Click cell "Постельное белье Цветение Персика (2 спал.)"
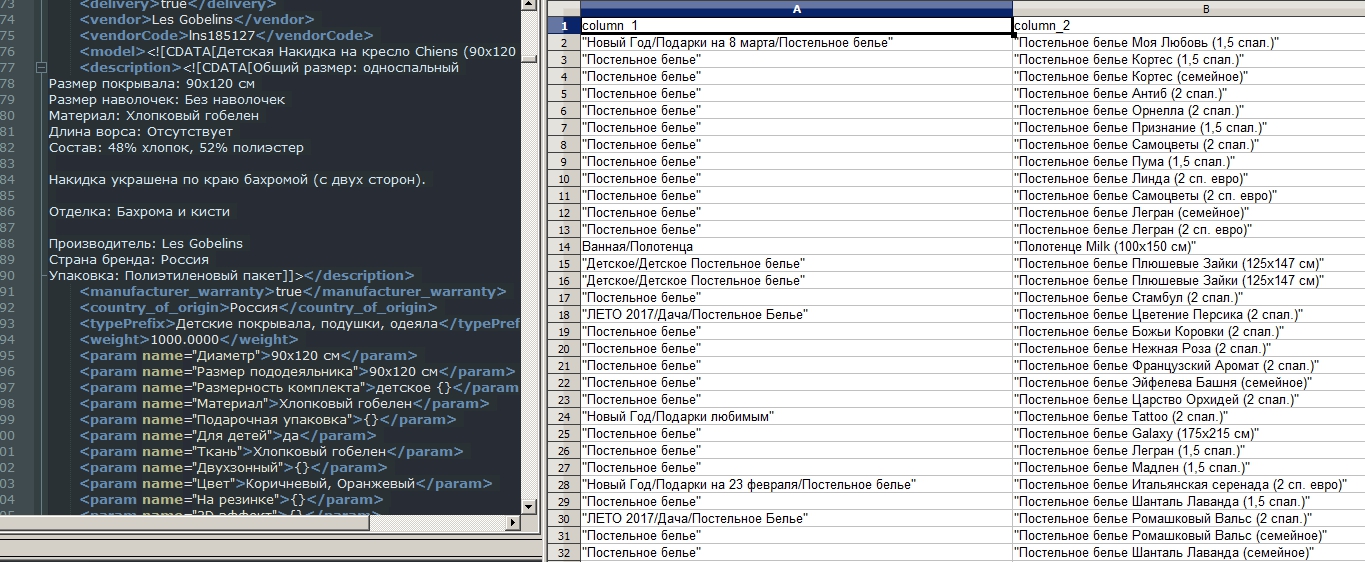The height and width of the screenshot is (562, 1365). click(x=1189, y=315)
